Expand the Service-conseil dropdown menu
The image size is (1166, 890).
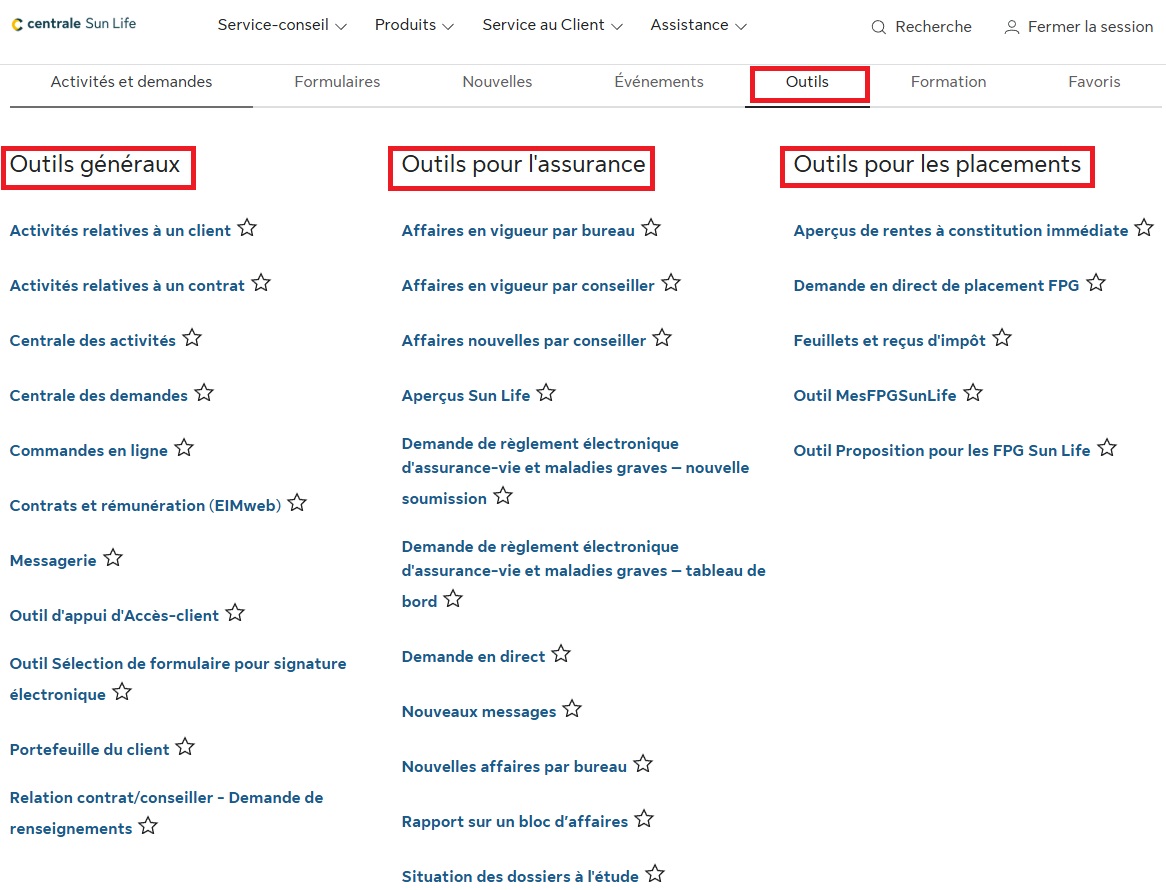[282, 26]
